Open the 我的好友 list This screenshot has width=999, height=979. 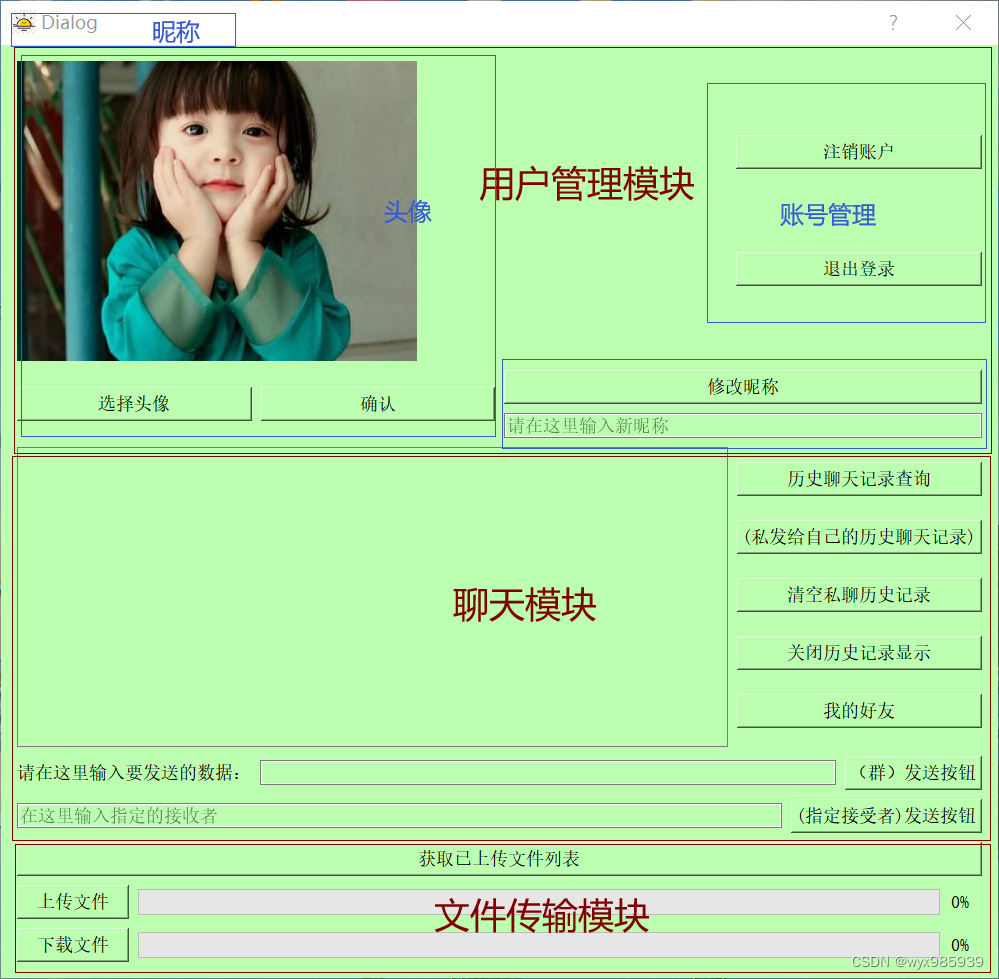859,710
